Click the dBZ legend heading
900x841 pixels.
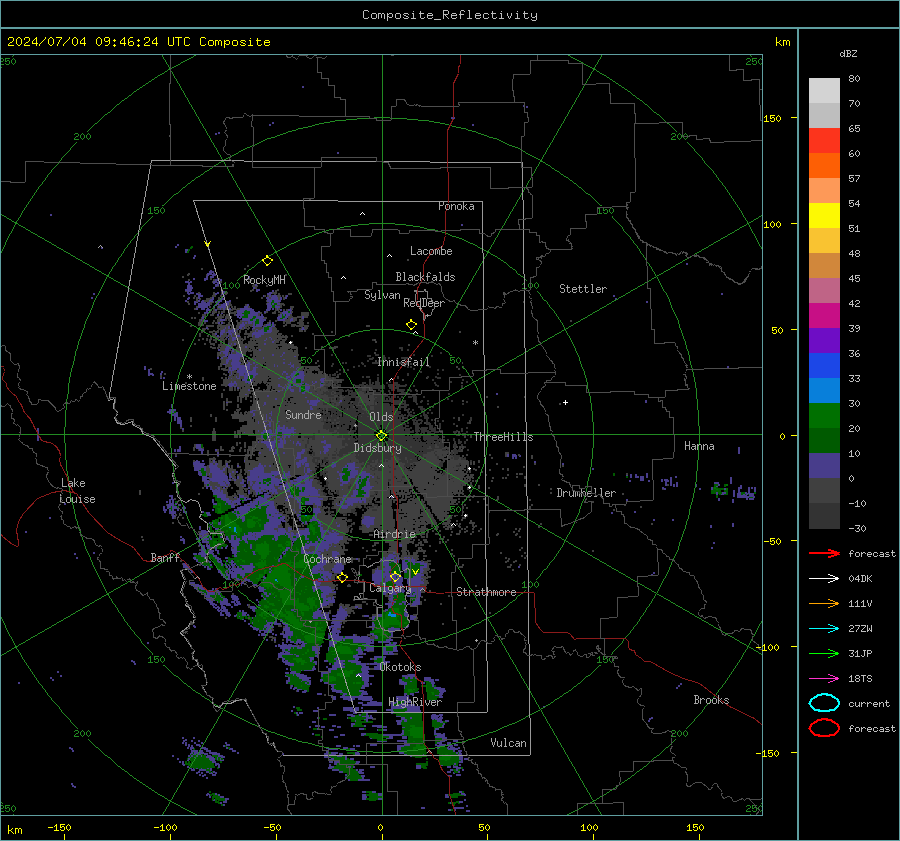(x=848, y=53)
